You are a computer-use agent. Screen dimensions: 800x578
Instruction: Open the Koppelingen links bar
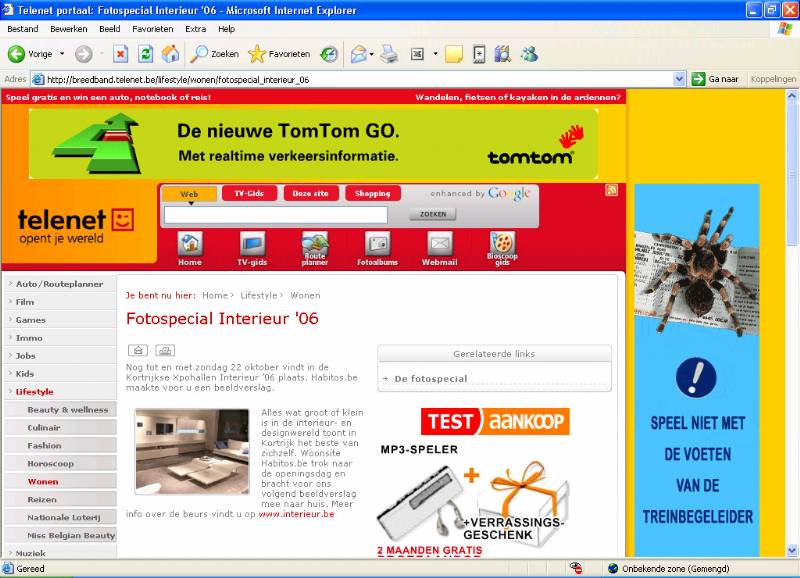pyautogui.click(x=773, y=79)
